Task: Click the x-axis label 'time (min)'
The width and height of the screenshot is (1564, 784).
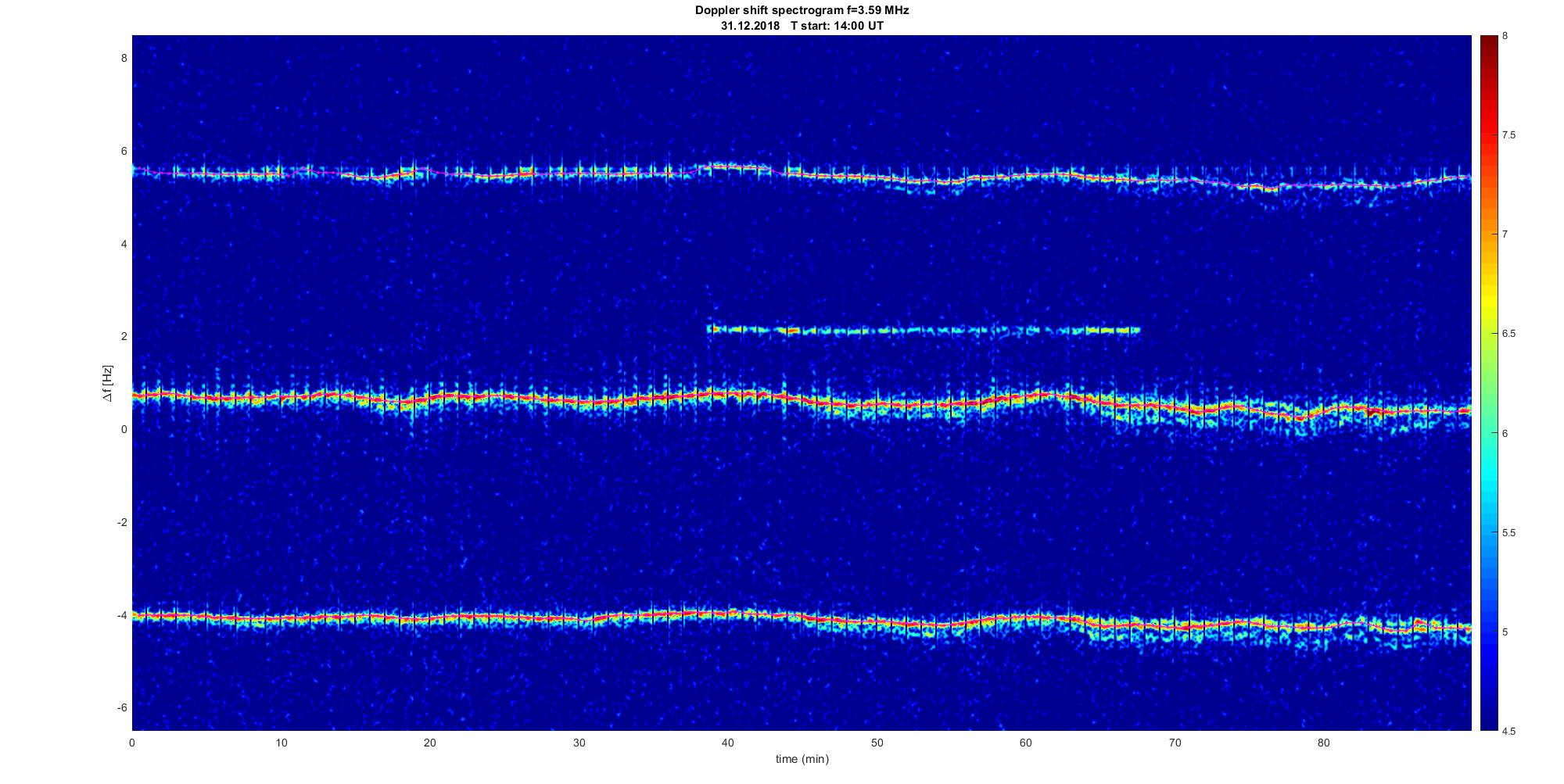Action: coord(802,759)
